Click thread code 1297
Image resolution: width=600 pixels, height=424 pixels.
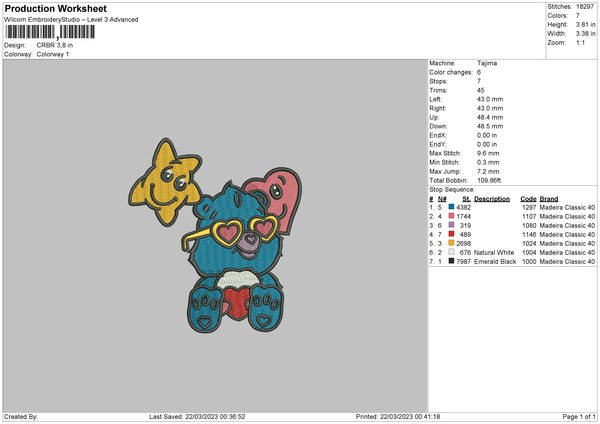coord(529,207)
